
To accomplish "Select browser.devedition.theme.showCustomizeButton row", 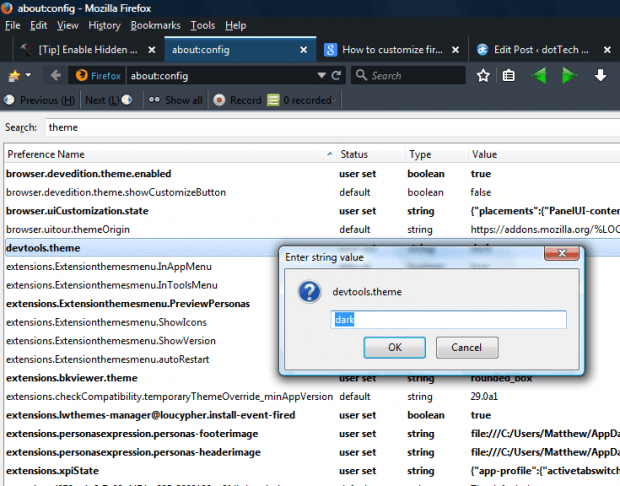I will point(312,192).
